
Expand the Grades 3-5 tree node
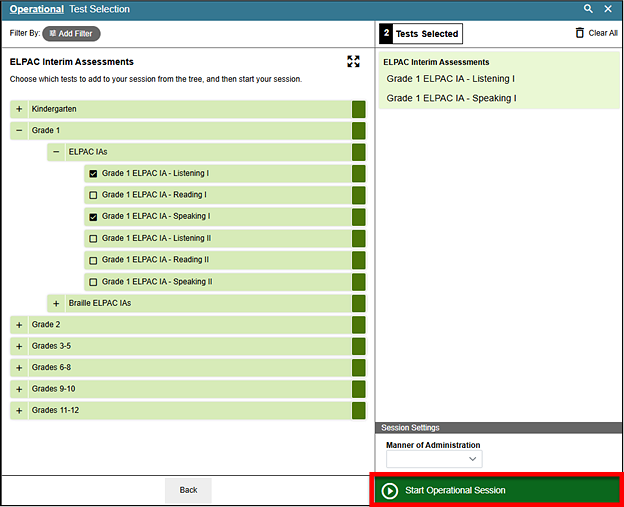(x=19, y=346)
